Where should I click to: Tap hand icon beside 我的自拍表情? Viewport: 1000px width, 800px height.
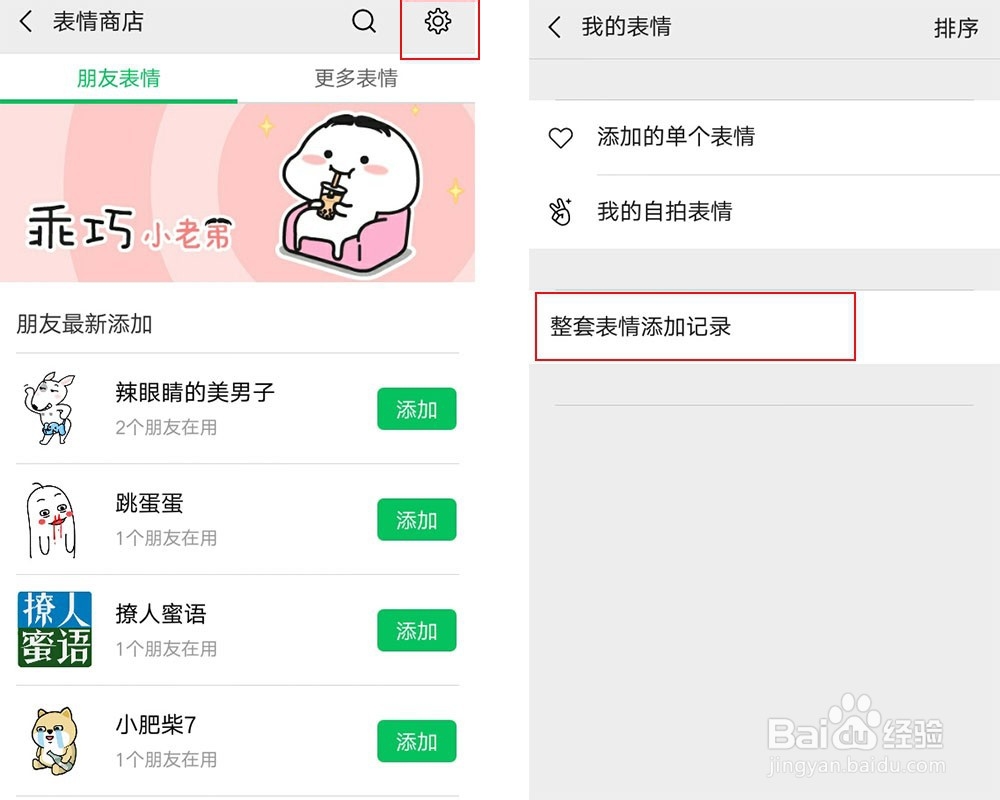click(x=561, y=212)
